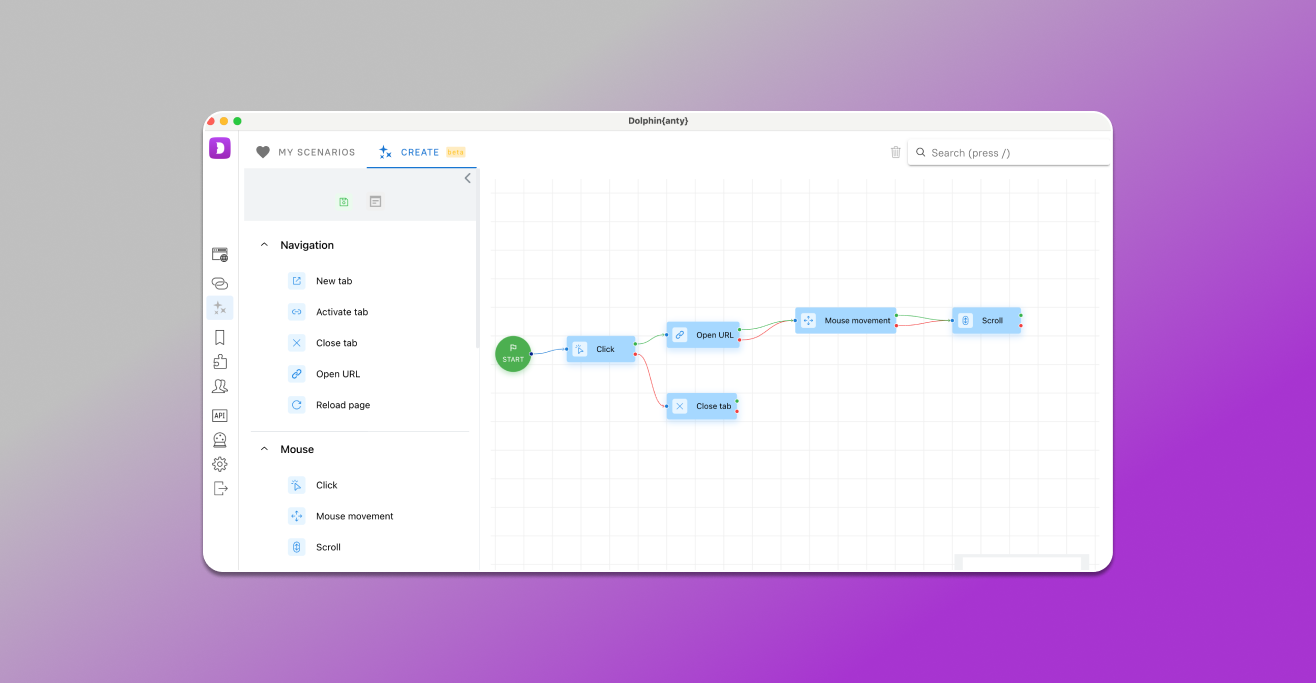Select Reload page in Navigation list
The width and height of the screenshot is (1316, 683).
coord(343,405)
